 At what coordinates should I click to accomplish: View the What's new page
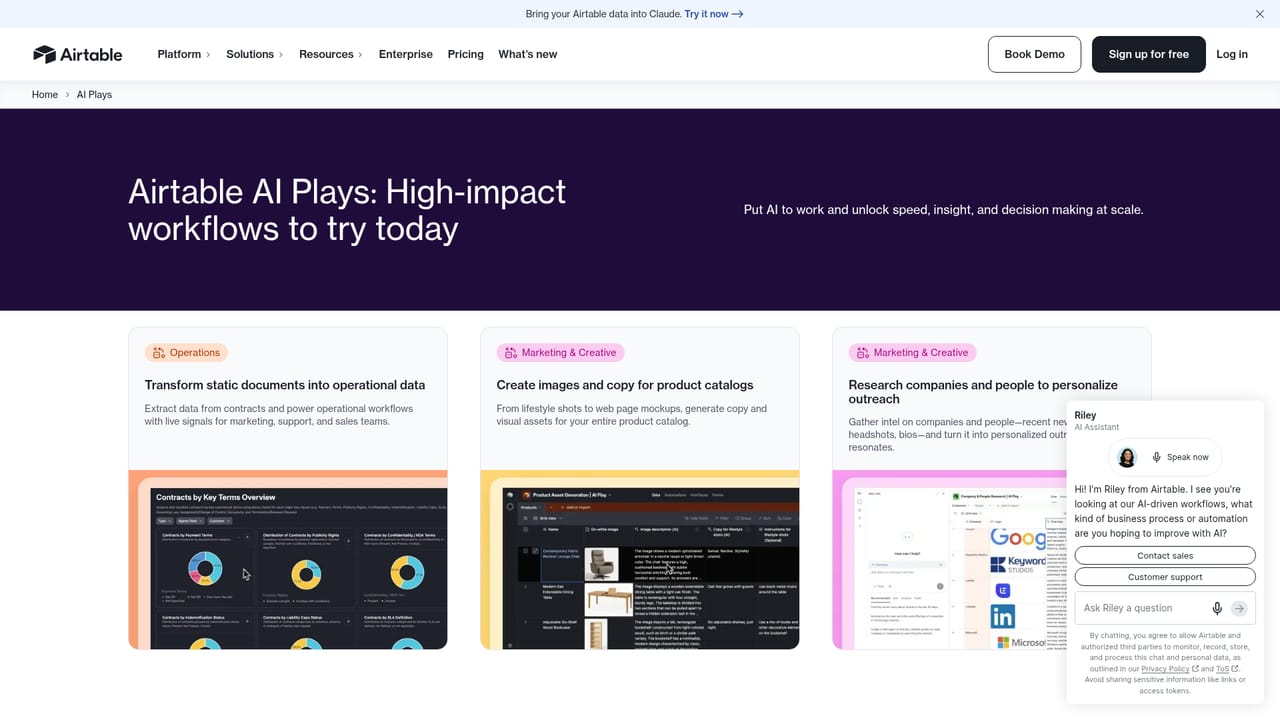(x=528, y=54)
